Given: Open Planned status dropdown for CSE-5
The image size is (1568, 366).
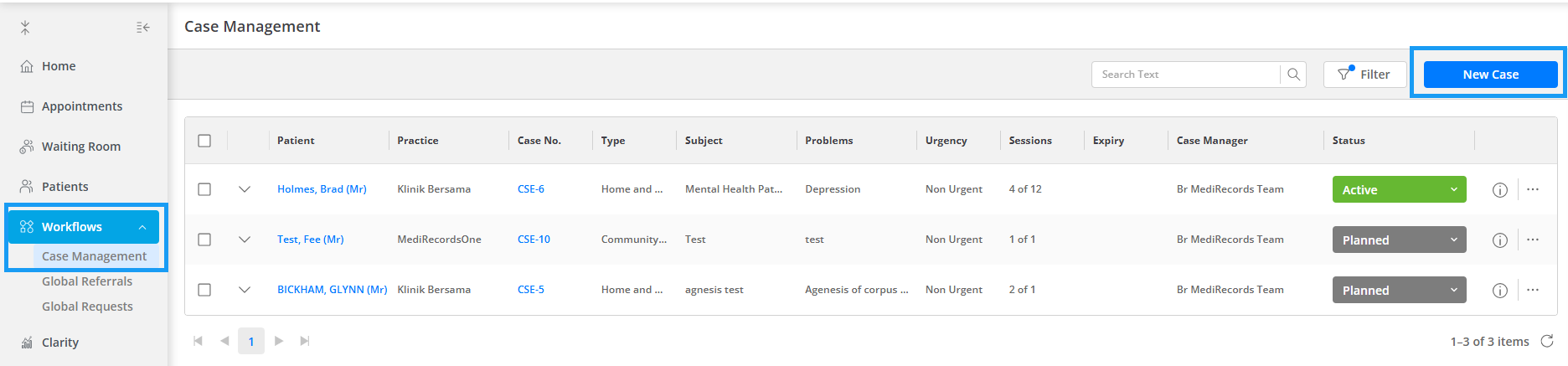Looking at the screenshot, I should tap(1399, 290).
